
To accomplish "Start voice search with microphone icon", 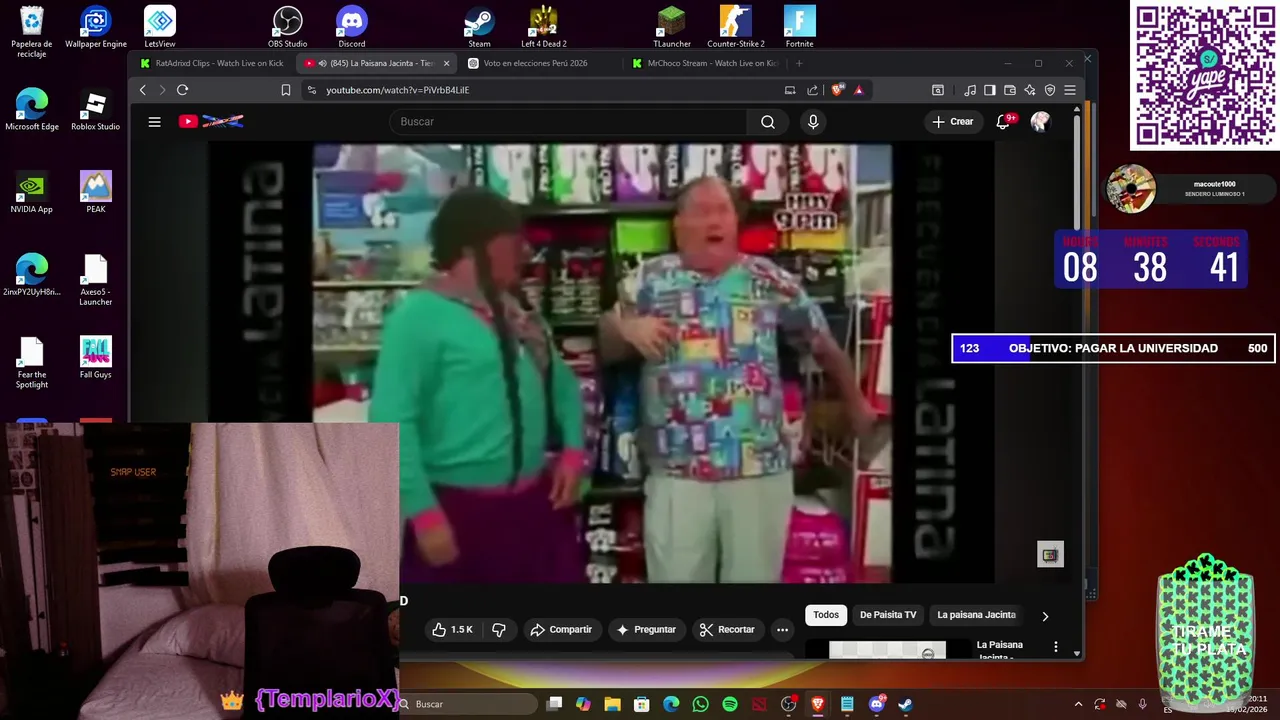I will 813,122.
